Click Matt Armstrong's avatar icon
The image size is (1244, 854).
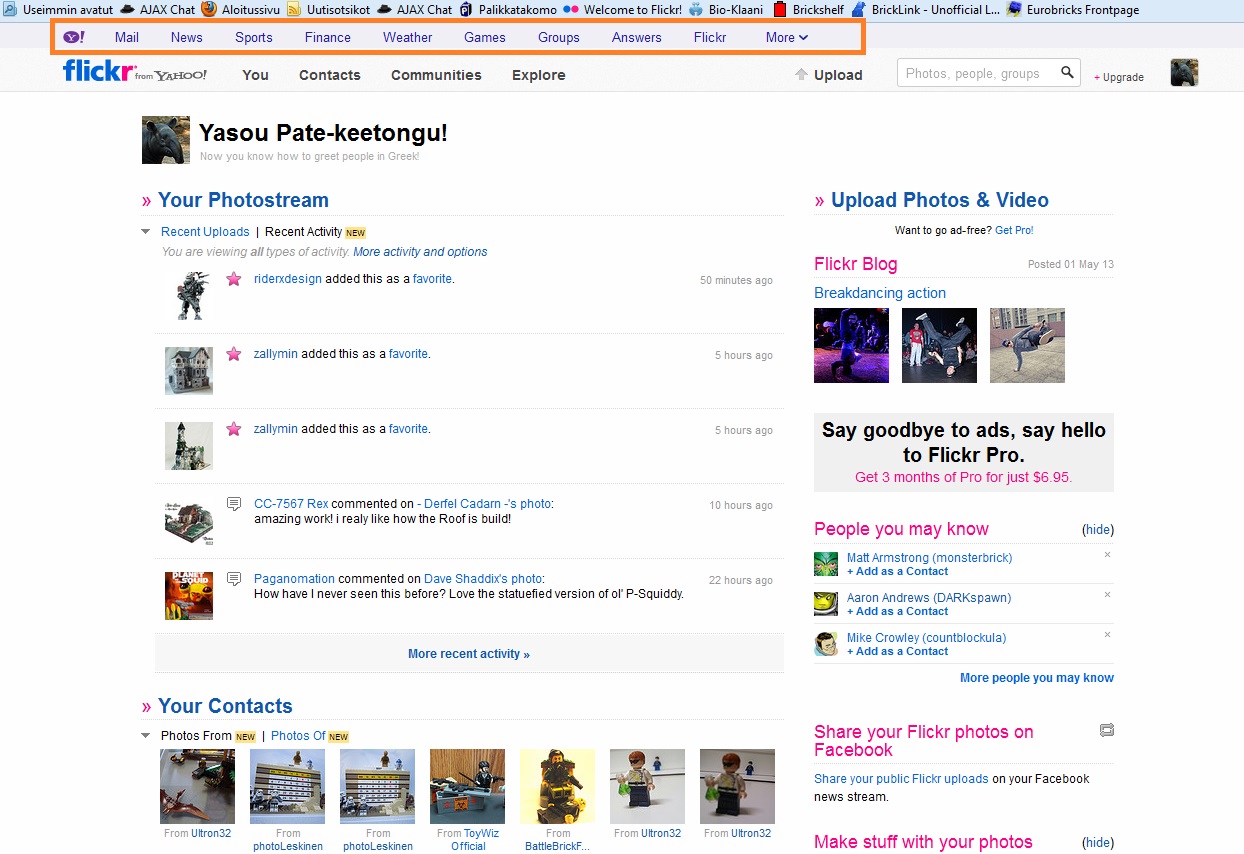(x=826, y=563)
